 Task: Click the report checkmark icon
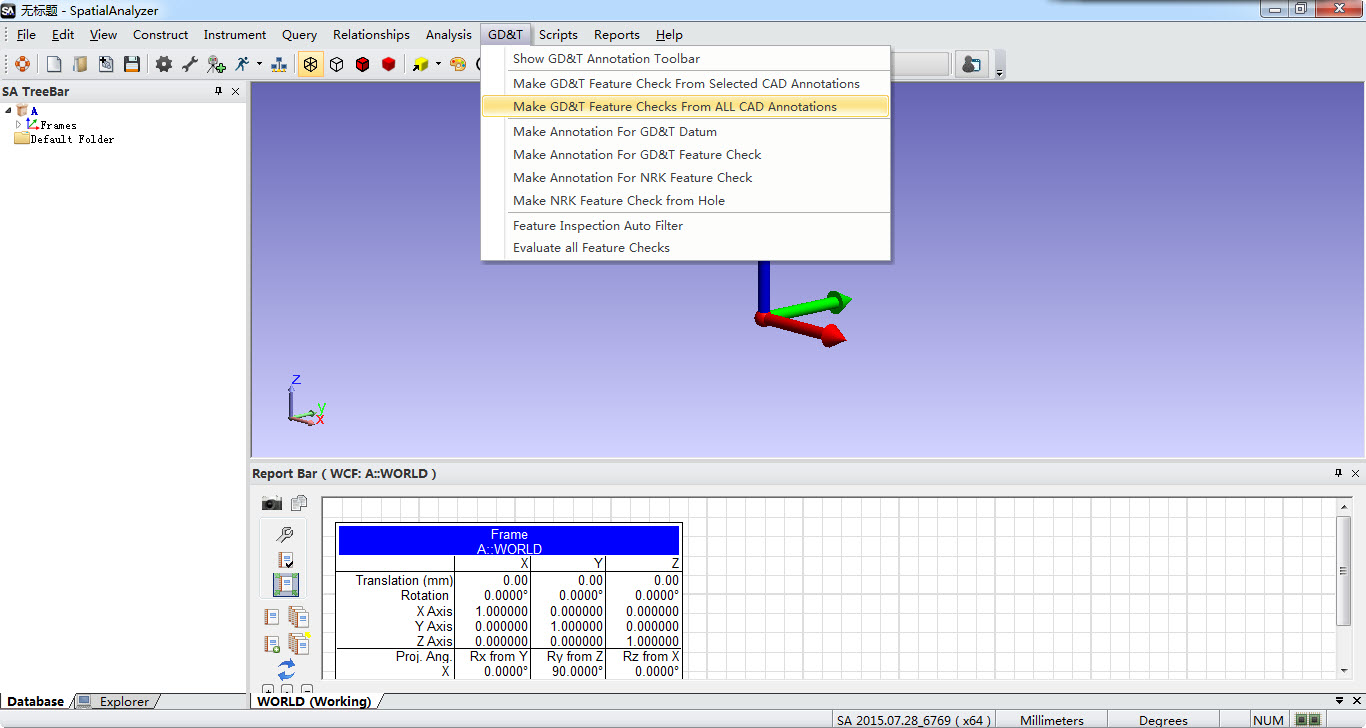285,560
